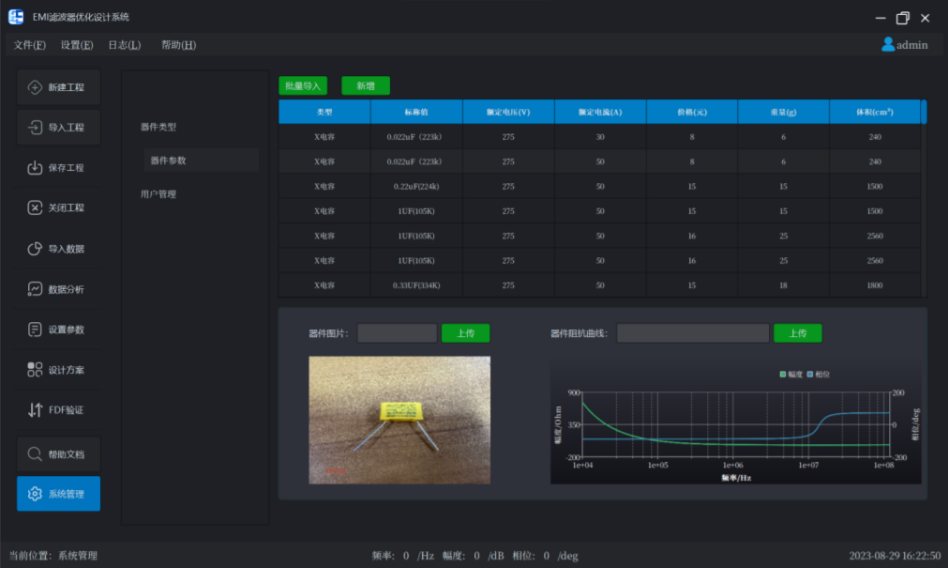Select the 数据分析 (data analysis) chart icon
The width and height of the screenshot is (948, 568).
click(34, 289)
